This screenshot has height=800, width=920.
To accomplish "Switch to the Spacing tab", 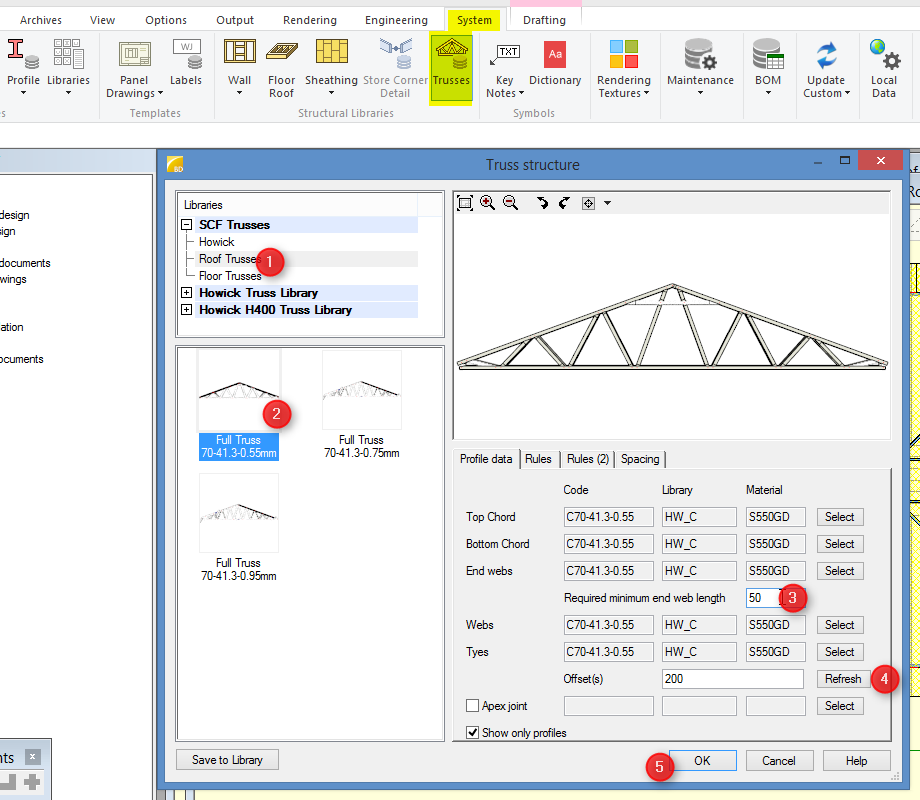I will tap(640, 459).
